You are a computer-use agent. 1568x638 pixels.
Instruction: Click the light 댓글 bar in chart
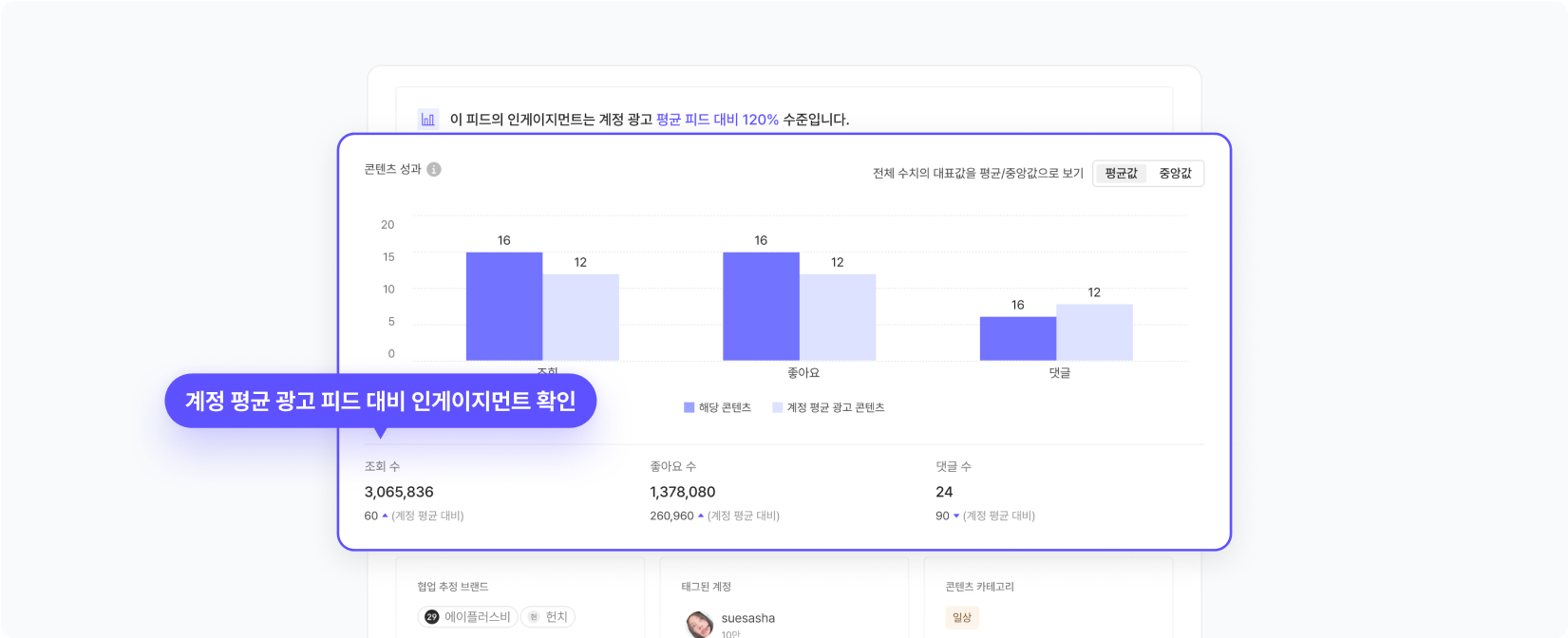1094,332
